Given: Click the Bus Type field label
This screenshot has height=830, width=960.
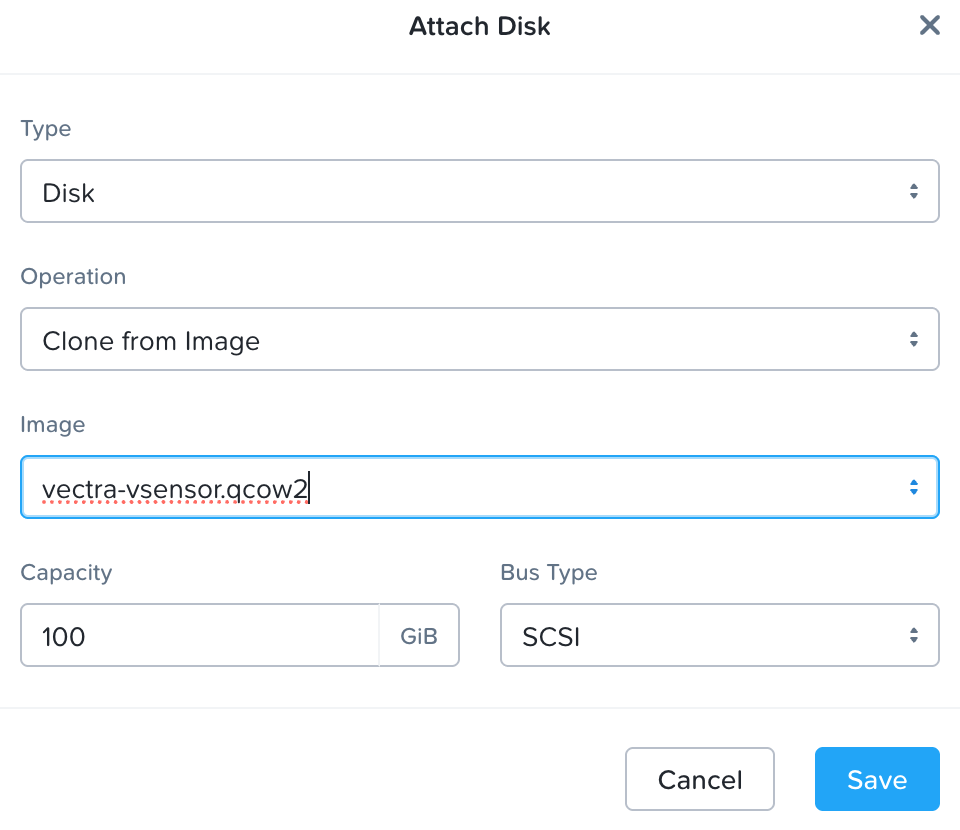Looking at the screenshot, I should [548, 573].
